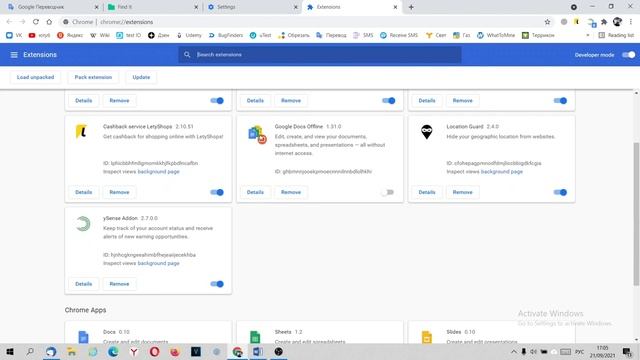Open the Receive SMS bookmark
Viewport: 640px width, 360px height.
click(x=399, y=36)
